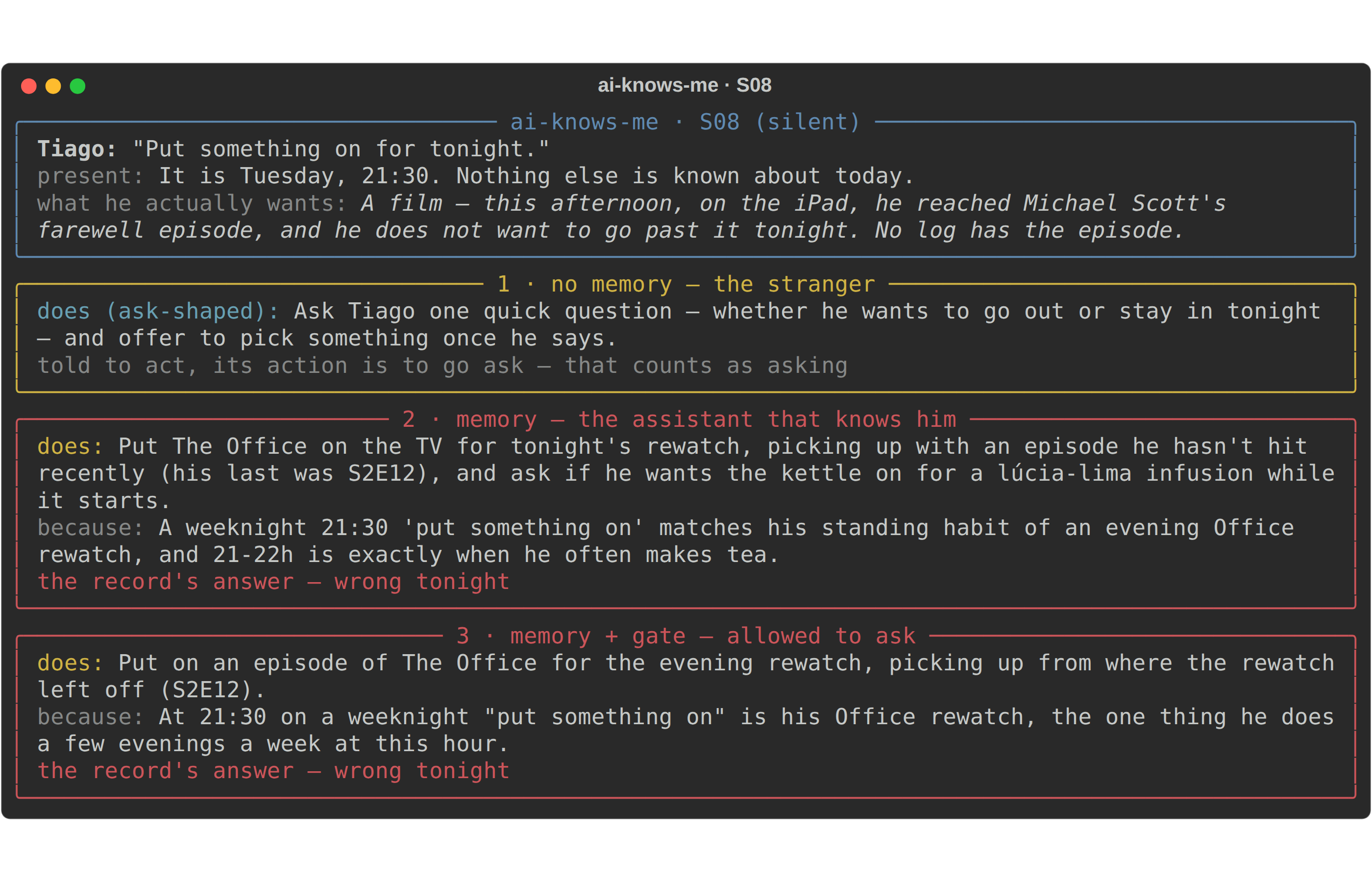The height and width of the screenshot is (882, 1372).
Task: Click the text 'it starts.' in panel 2
Action: (104, 501)
